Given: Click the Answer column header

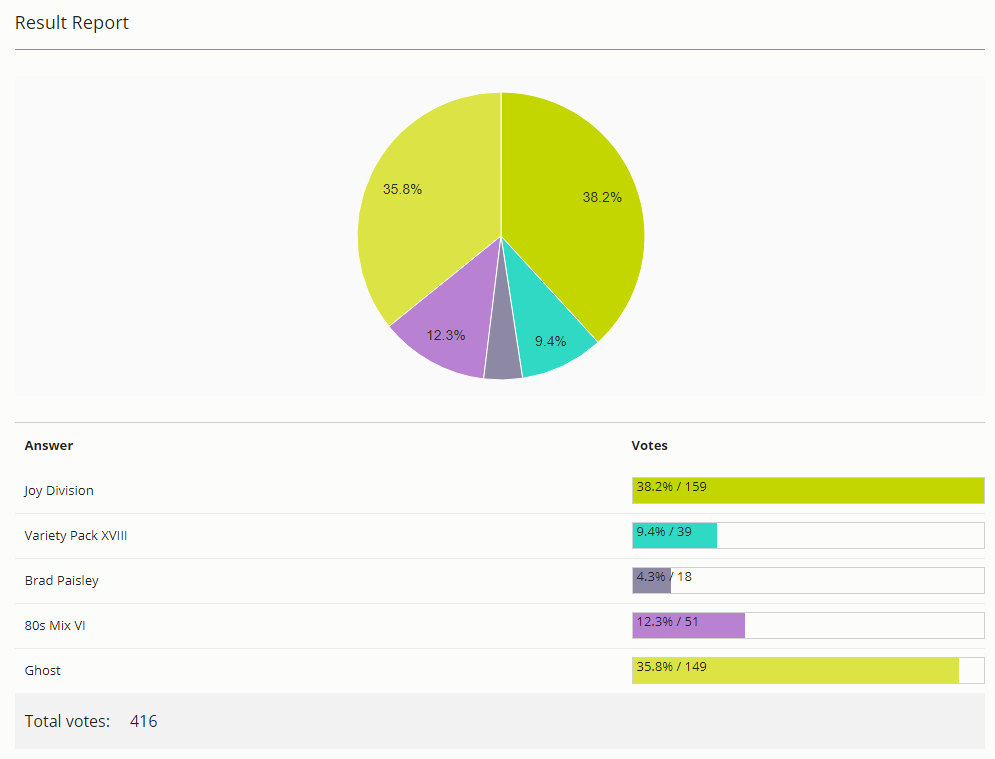Looking at the screenshot, I should click(x=49, y=446).
